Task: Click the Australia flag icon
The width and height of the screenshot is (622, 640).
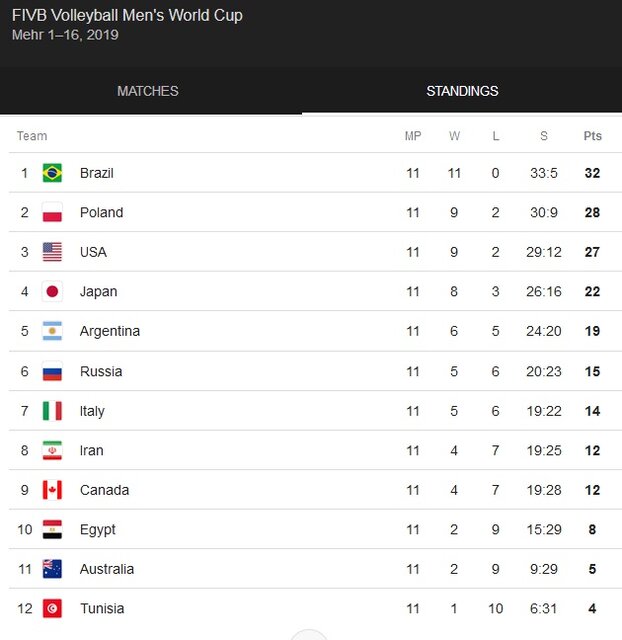Action: tap(52, 569)
